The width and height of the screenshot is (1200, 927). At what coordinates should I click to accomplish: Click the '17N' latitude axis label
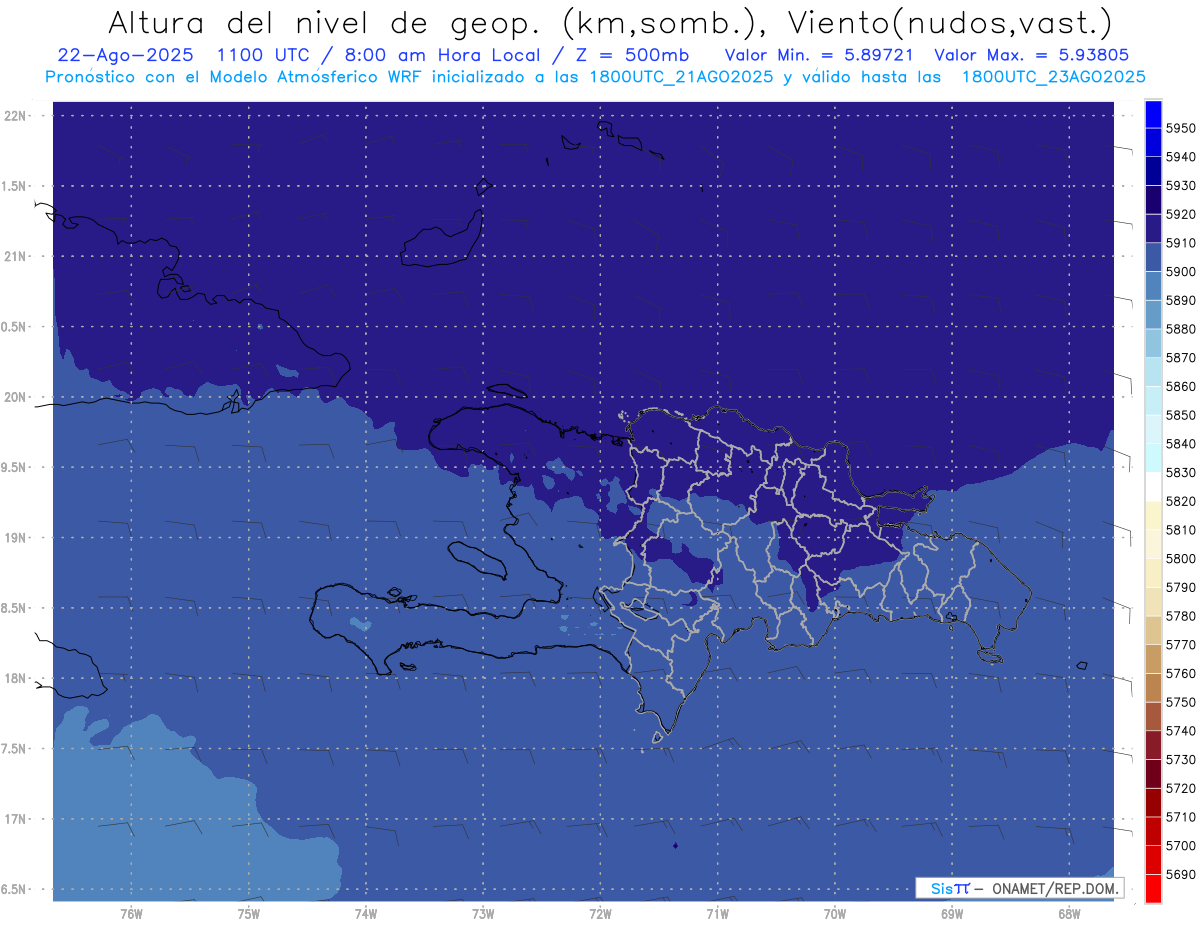click(15, 819)
